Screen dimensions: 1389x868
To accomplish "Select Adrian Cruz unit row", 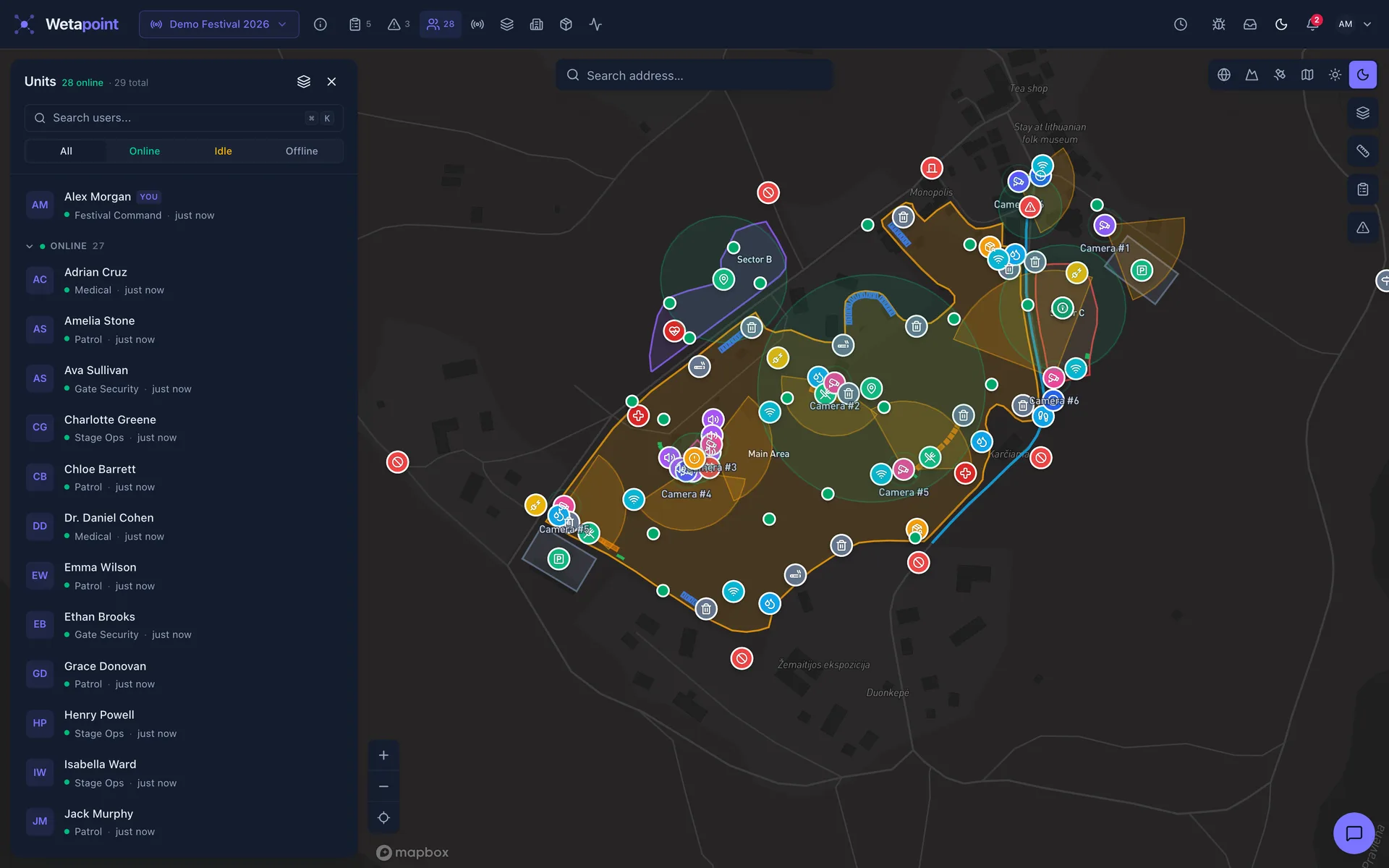I will [x=184, y=281].
